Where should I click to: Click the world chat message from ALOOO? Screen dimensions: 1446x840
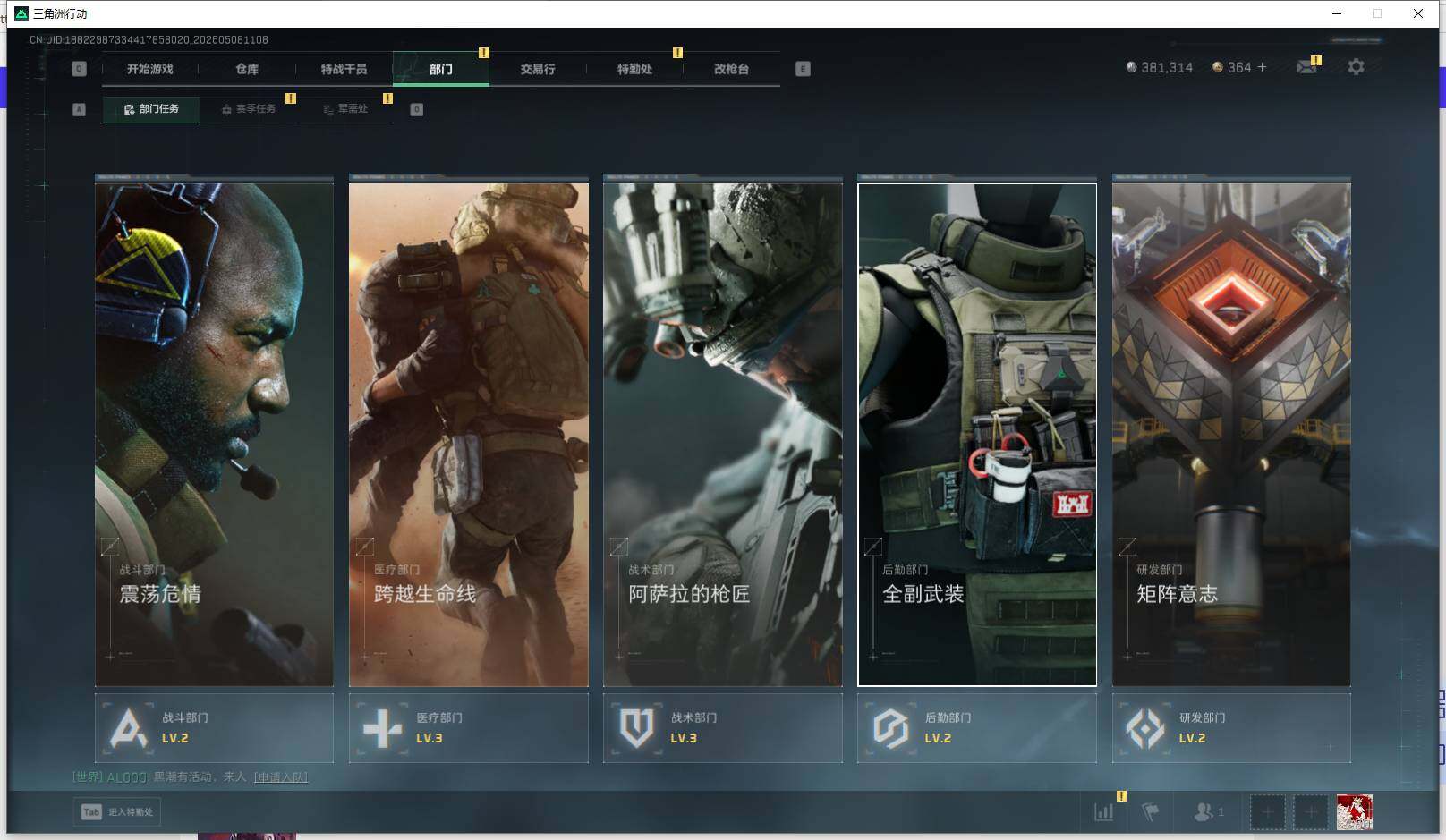click(x=190, y=777)
